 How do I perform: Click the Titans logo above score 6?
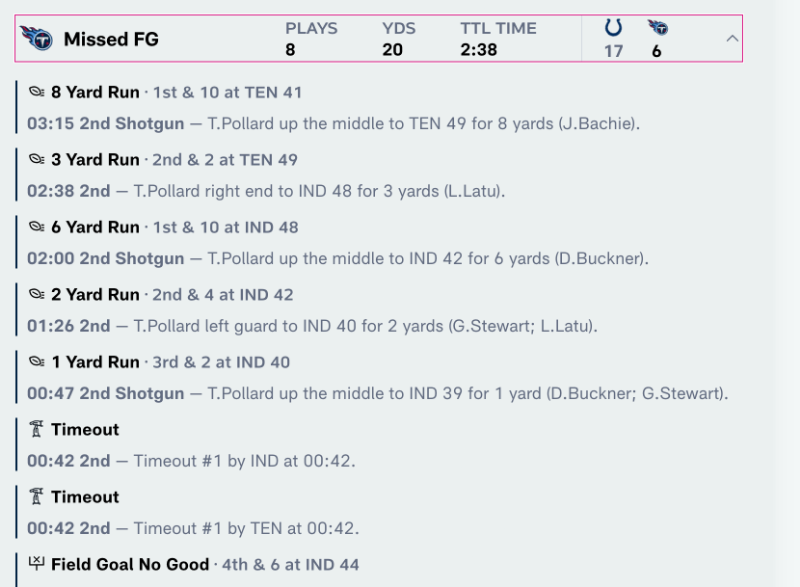pos(657,28)
